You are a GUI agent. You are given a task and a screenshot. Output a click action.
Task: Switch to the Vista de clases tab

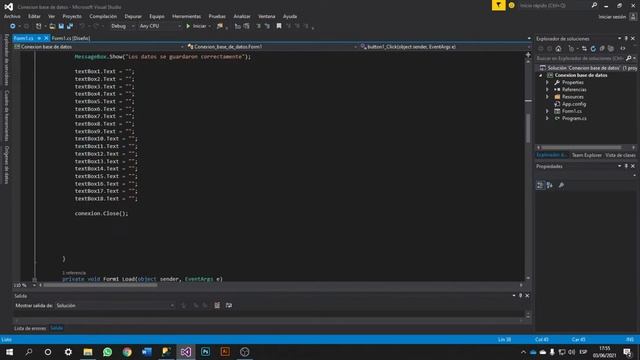620,155
